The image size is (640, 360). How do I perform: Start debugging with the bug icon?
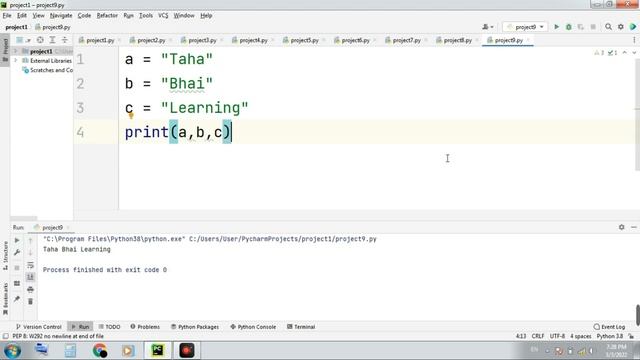tap(569, 27)
